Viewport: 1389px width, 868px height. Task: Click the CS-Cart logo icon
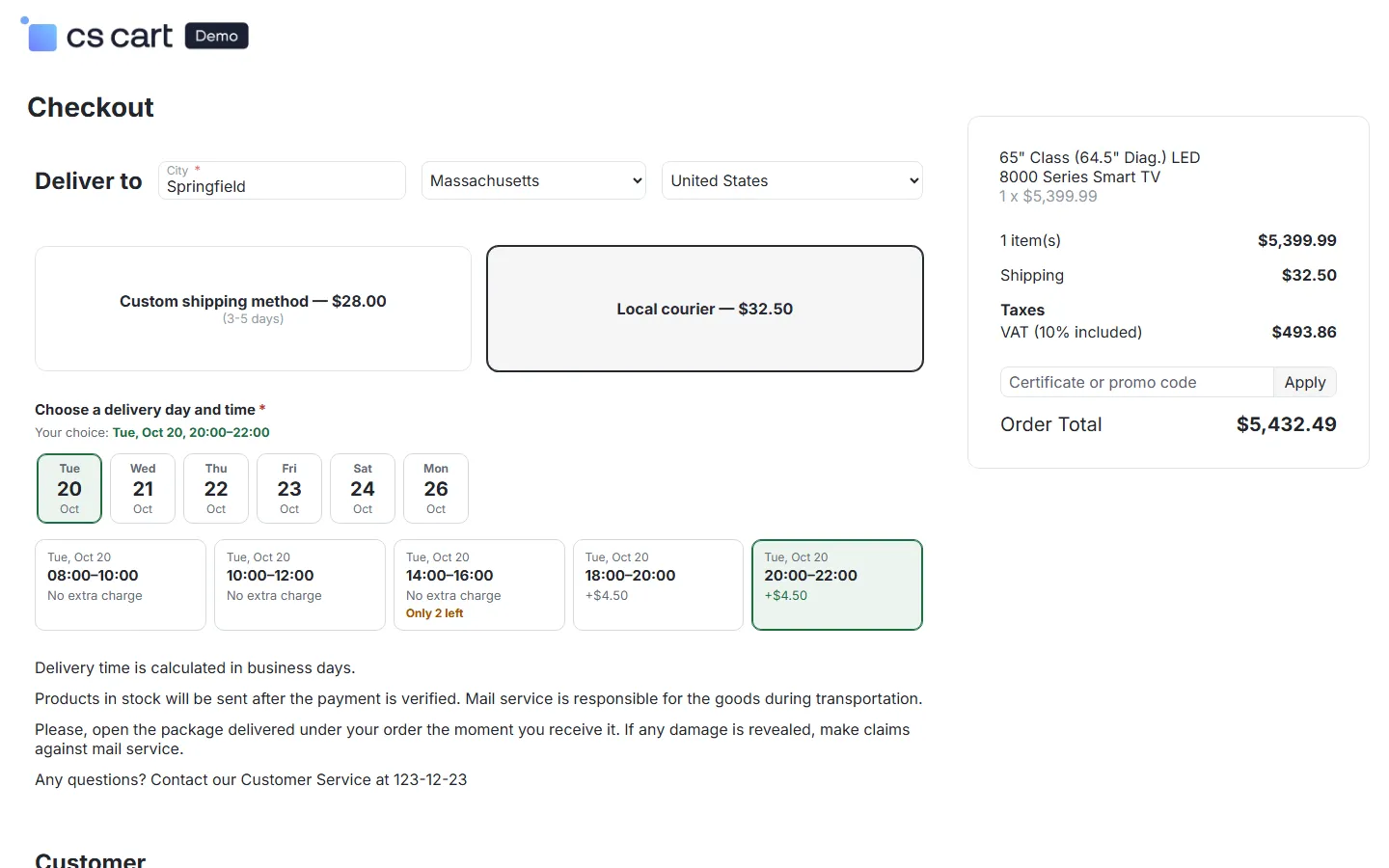(x=40, y=35)
